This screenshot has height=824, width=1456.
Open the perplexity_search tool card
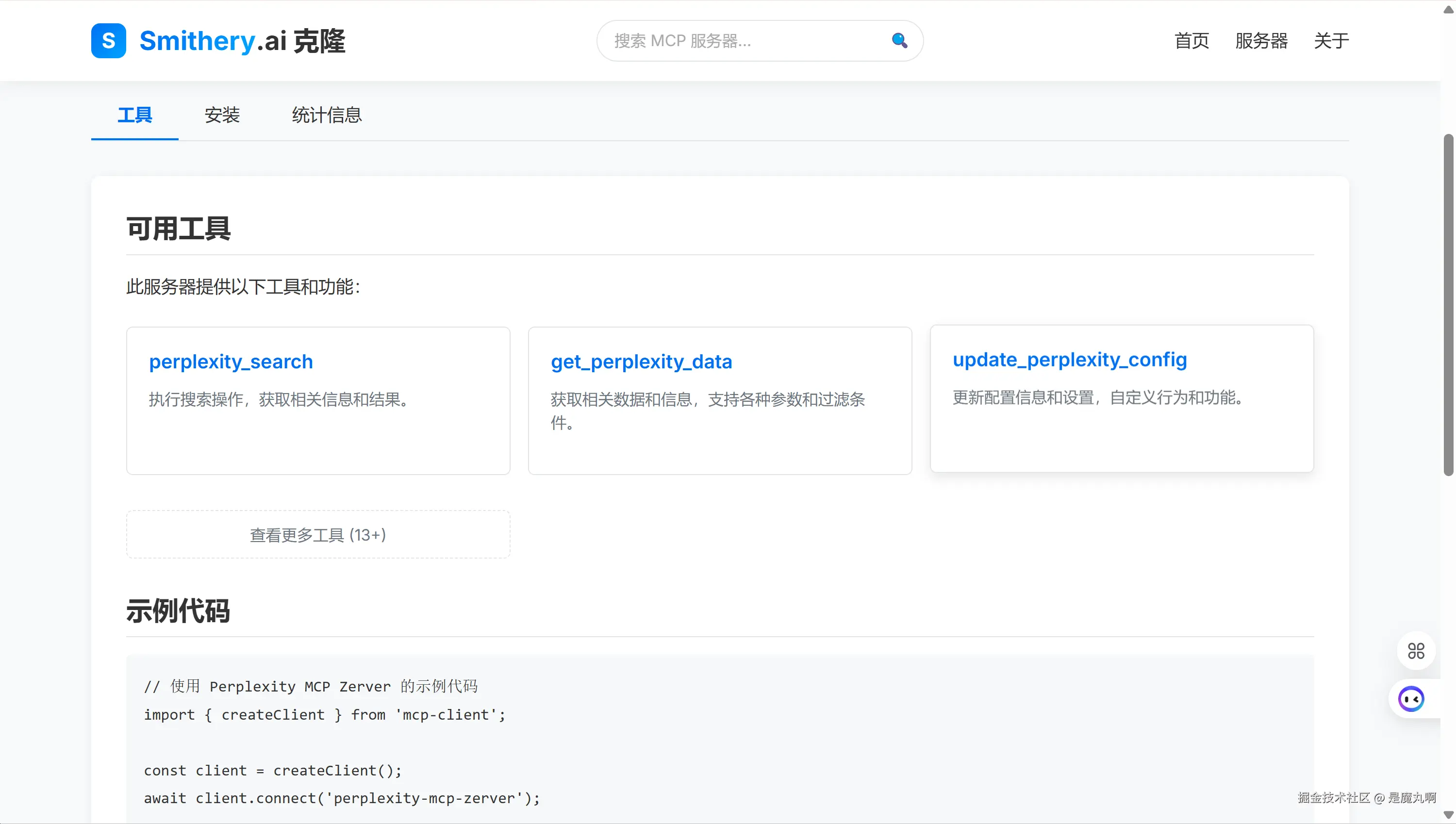click(x=318, y=401)
